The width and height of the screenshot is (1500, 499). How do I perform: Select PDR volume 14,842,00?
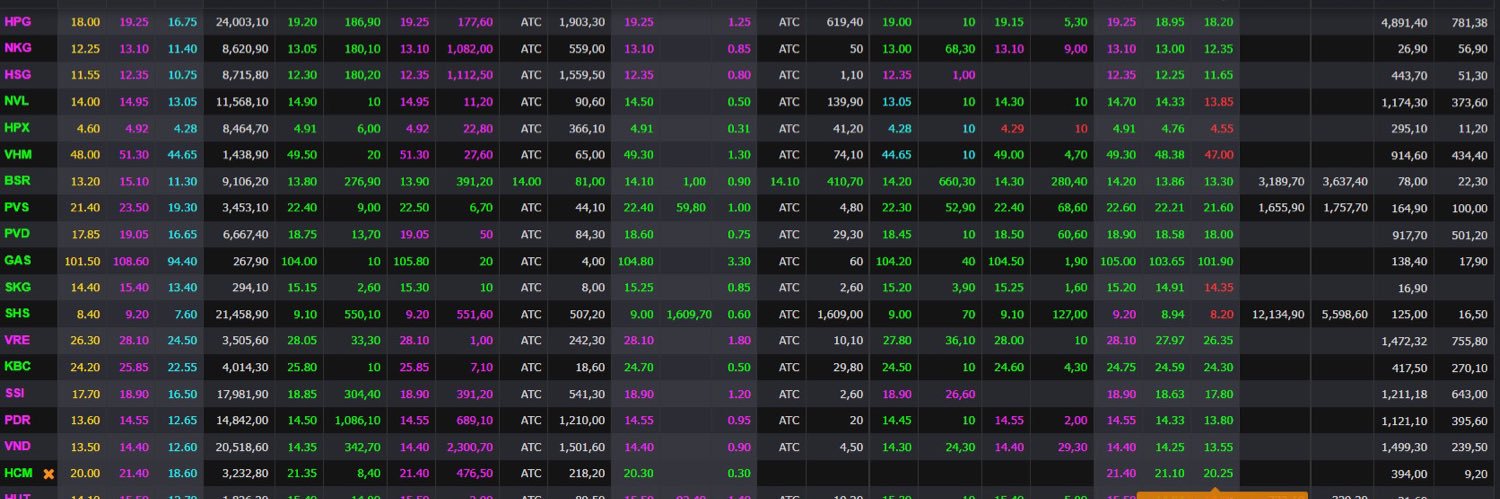pos(241,420)
